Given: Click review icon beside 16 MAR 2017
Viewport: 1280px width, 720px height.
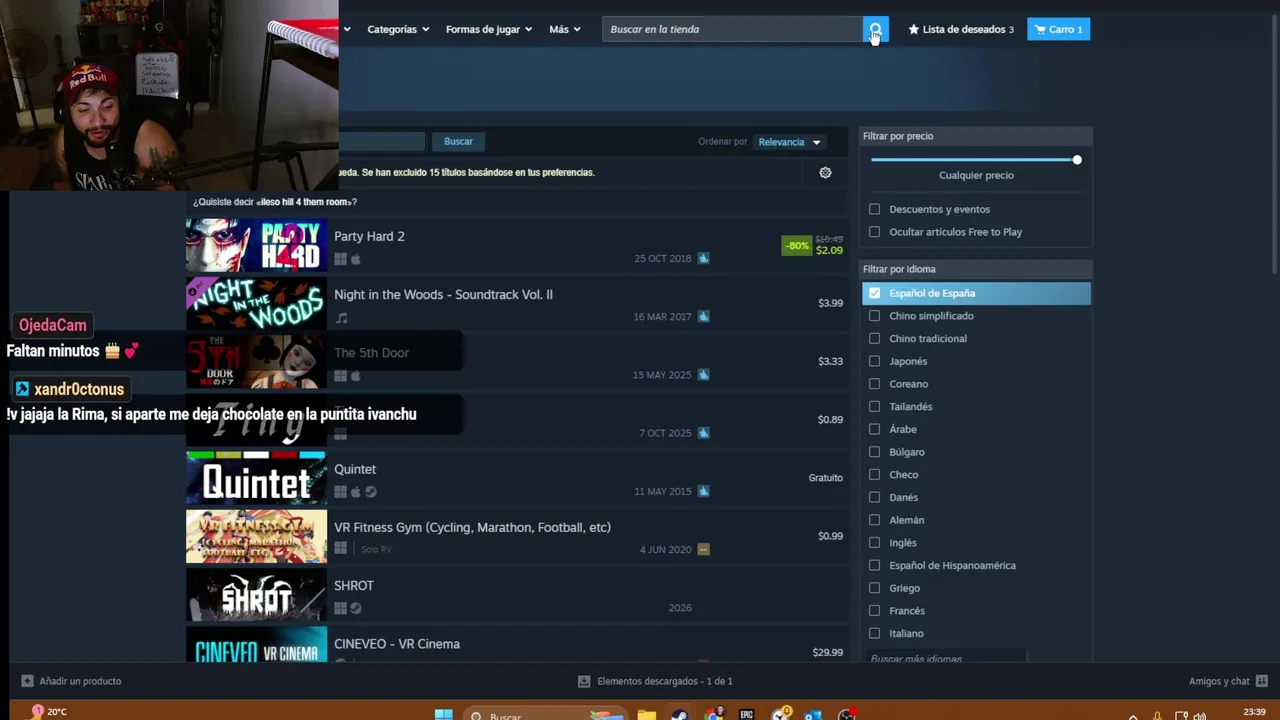Looking at the screenshot, I should (703, 316).
